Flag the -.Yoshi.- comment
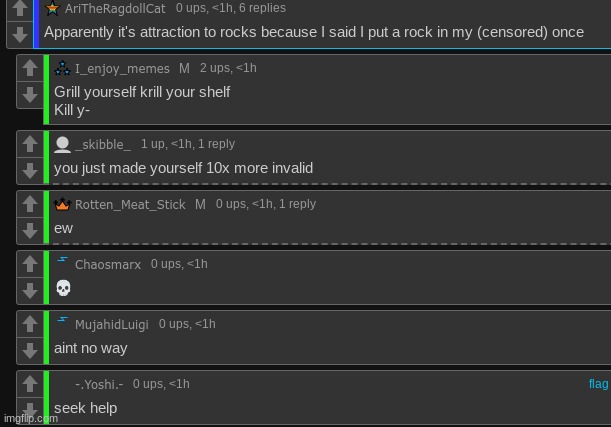 pyautogui.click(x=598, y=384)
